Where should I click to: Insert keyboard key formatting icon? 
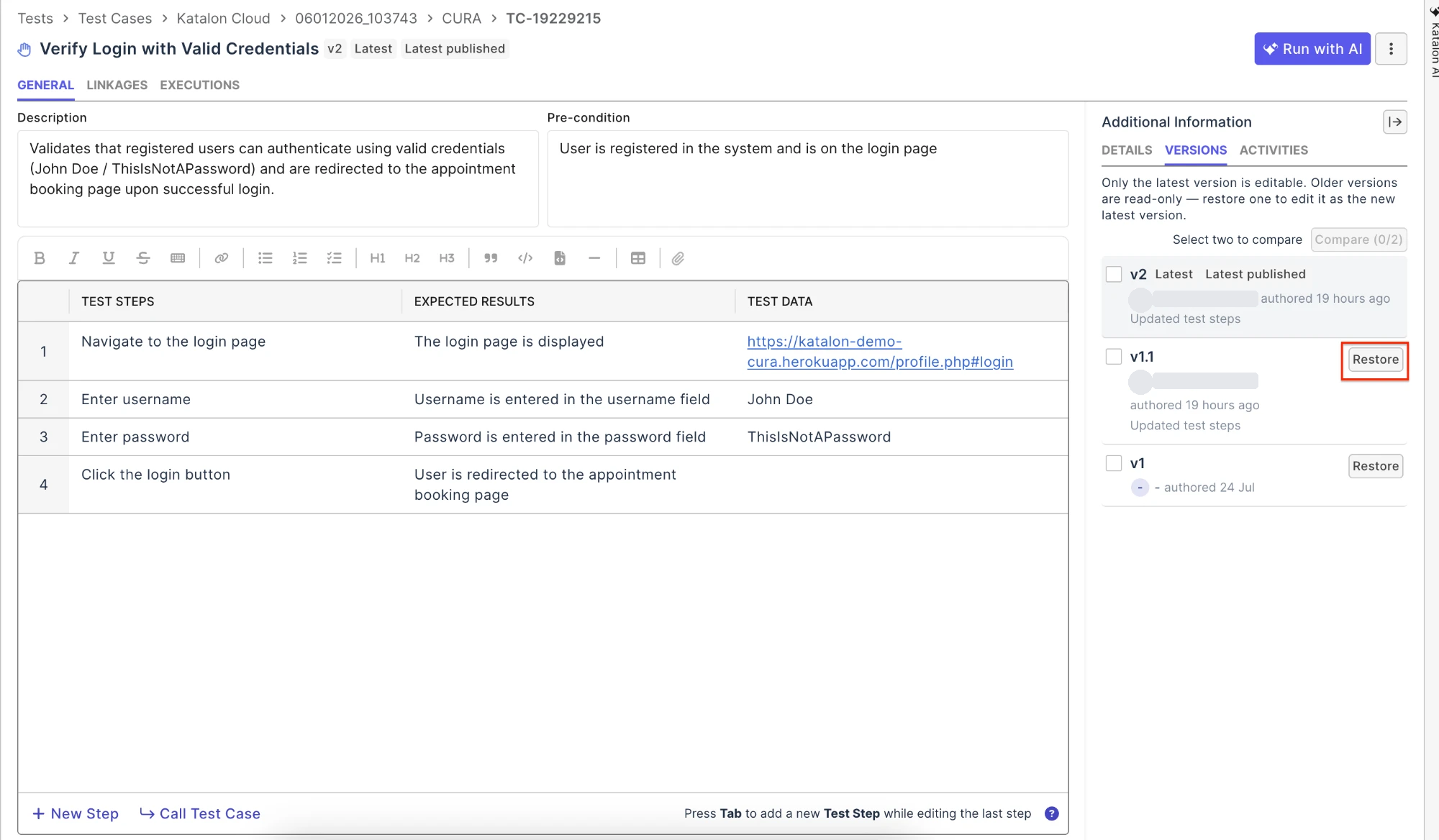(178, 258)
